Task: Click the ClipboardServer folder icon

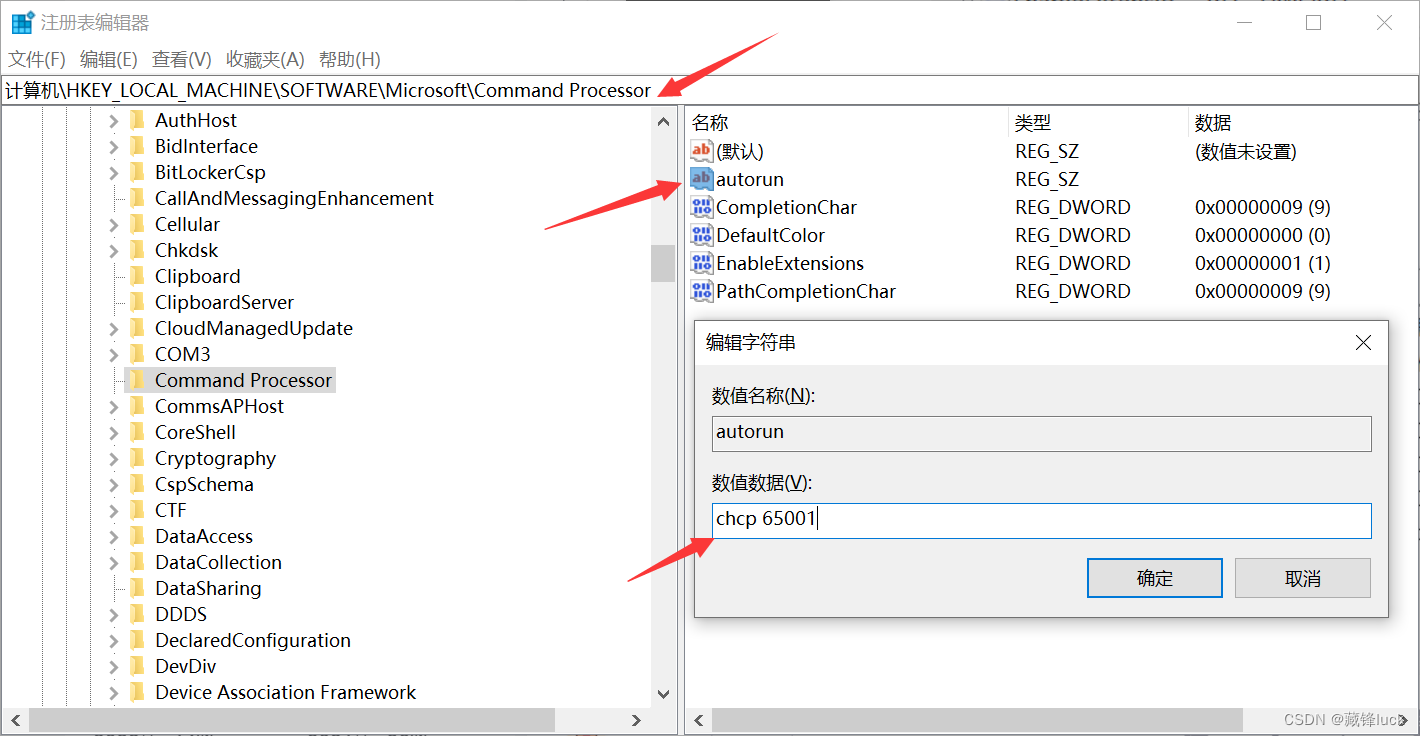Action: (138, 302)
